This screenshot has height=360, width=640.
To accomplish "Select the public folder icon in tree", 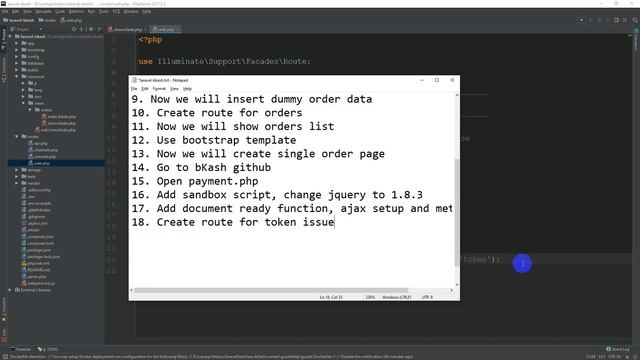I will pyautogui.click(x=24, y=70).
